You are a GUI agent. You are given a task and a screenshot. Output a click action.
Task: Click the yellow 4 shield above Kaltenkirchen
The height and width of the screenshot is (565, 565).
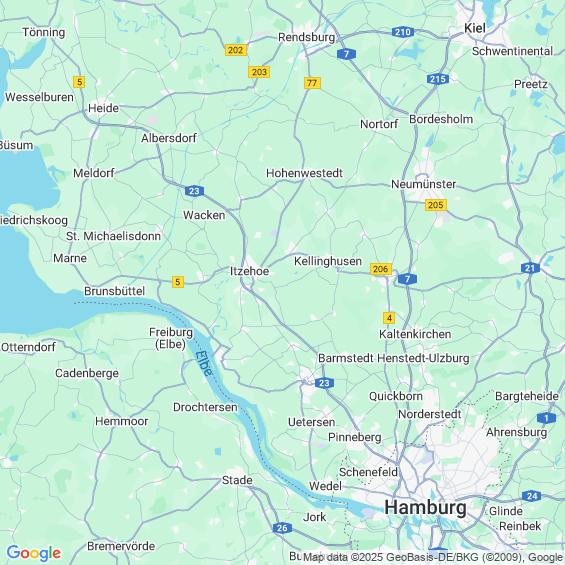coord(389,318)
